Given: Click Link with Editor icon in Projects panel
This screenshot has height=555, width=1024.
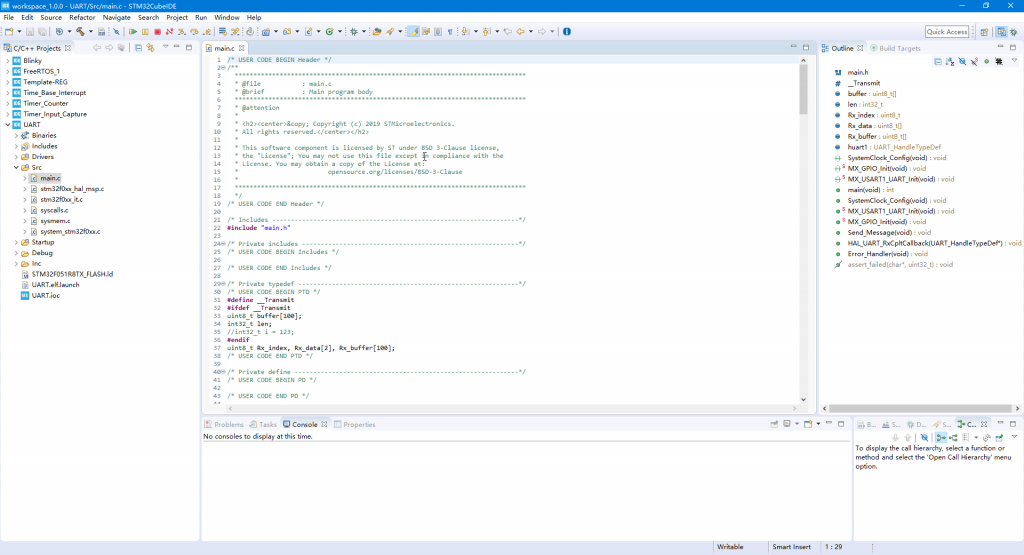Looking at the screenshot, I should [151, 48].
